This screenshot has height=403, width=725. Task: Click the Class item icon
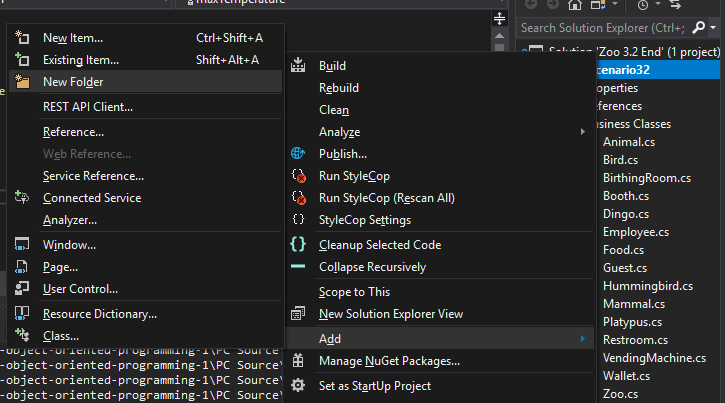(x=22, y=335)
